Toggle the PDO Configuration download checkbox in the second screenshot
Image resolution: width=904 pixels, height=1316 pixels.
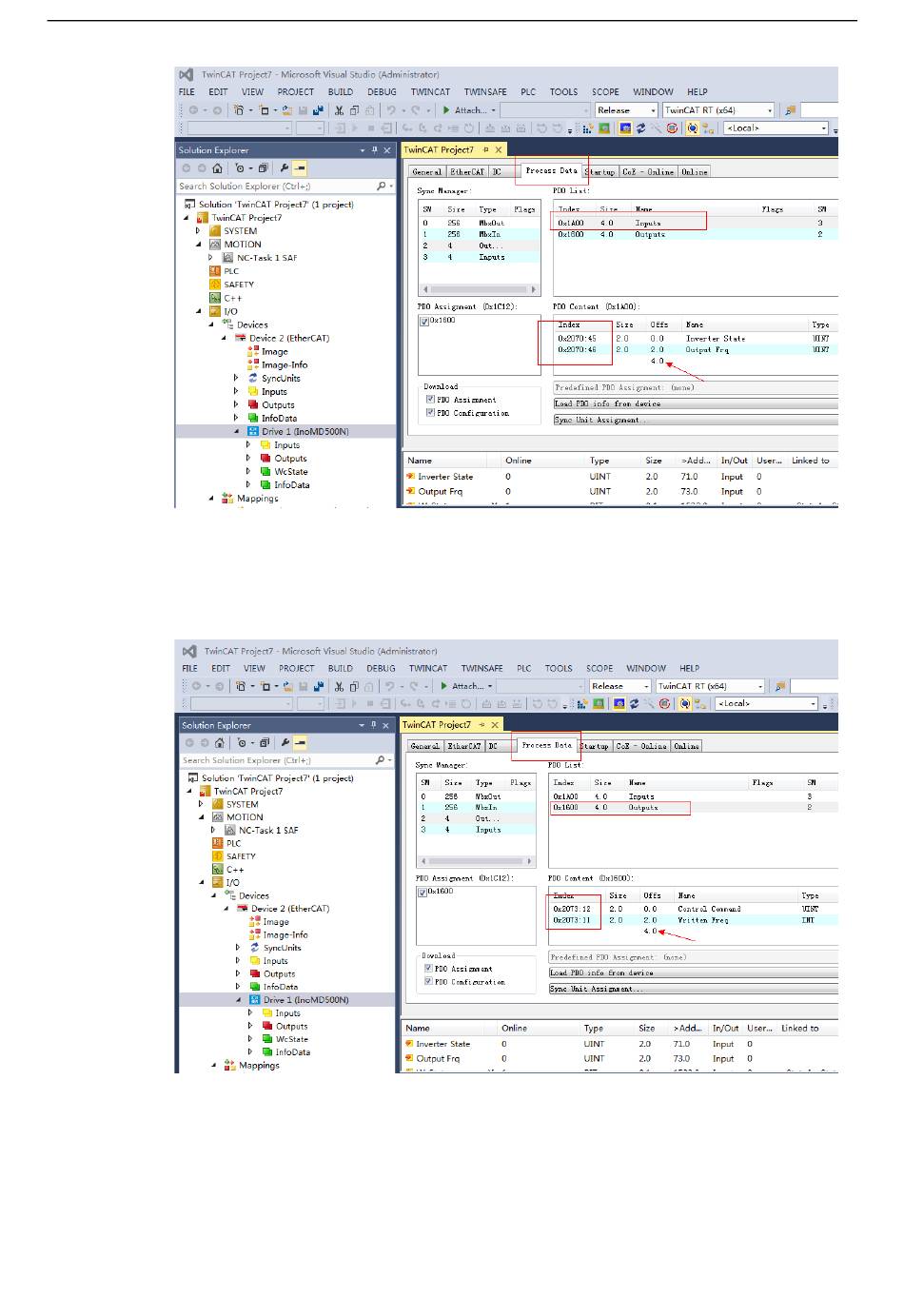coord(429,982)
